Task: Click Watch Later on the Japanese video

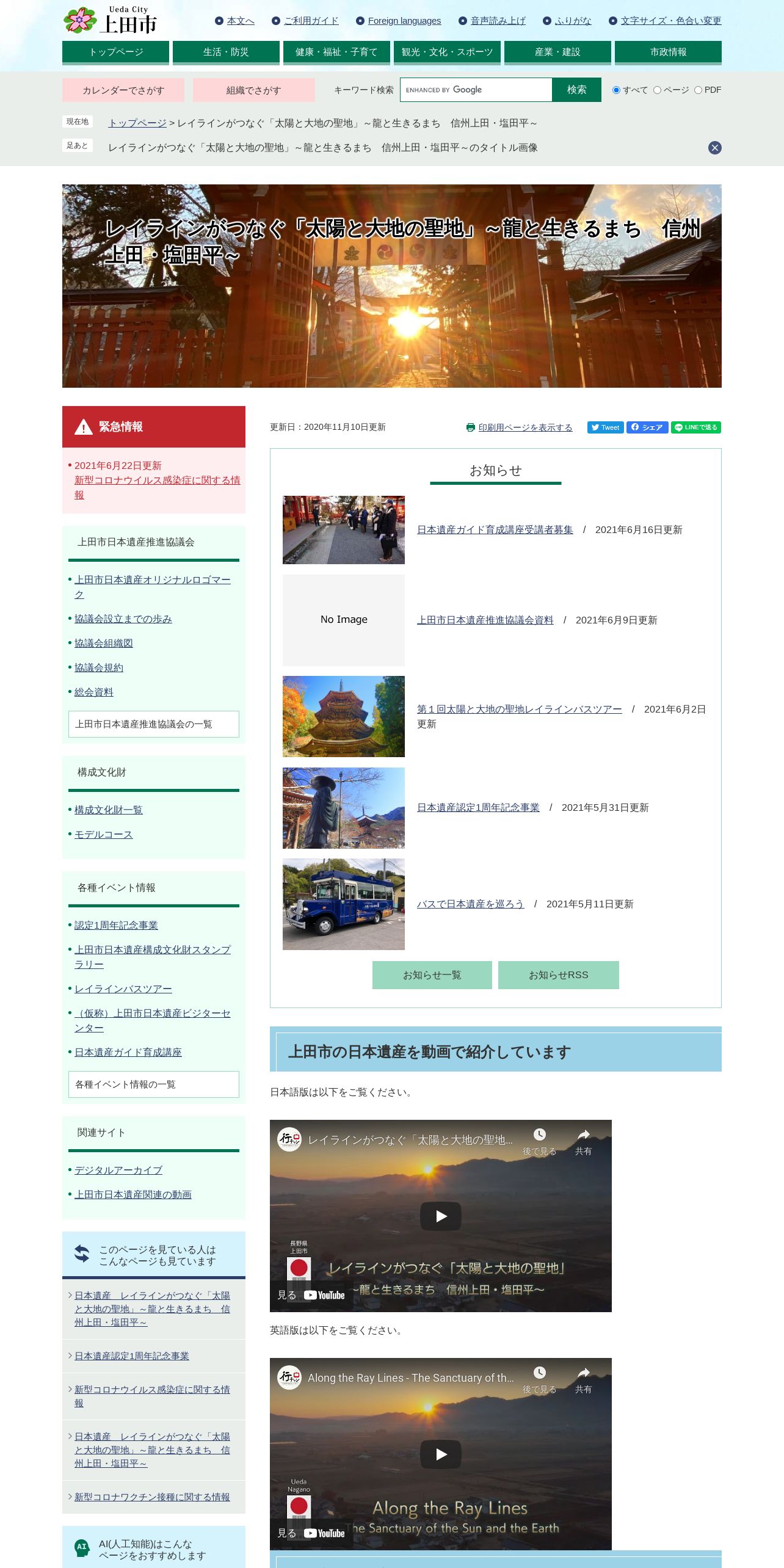Action: [540, 1141]
